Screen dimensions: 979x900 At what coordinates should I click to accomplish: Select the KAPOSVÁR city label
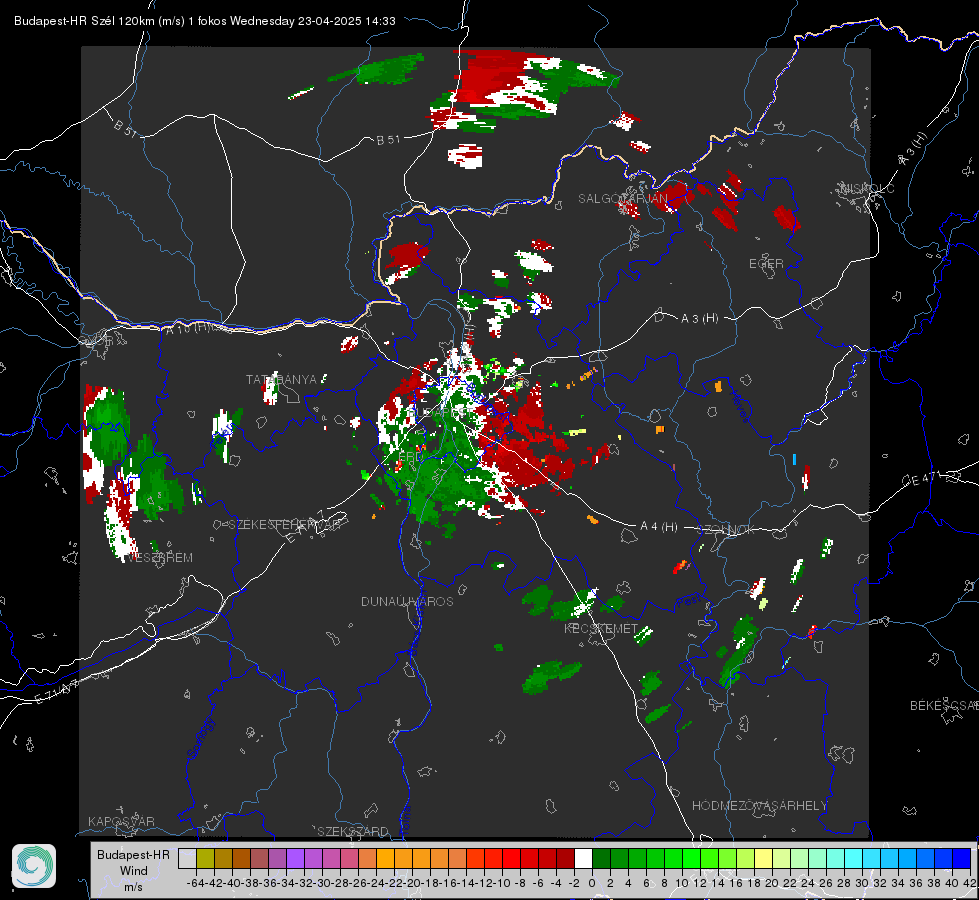pos(121,821)
